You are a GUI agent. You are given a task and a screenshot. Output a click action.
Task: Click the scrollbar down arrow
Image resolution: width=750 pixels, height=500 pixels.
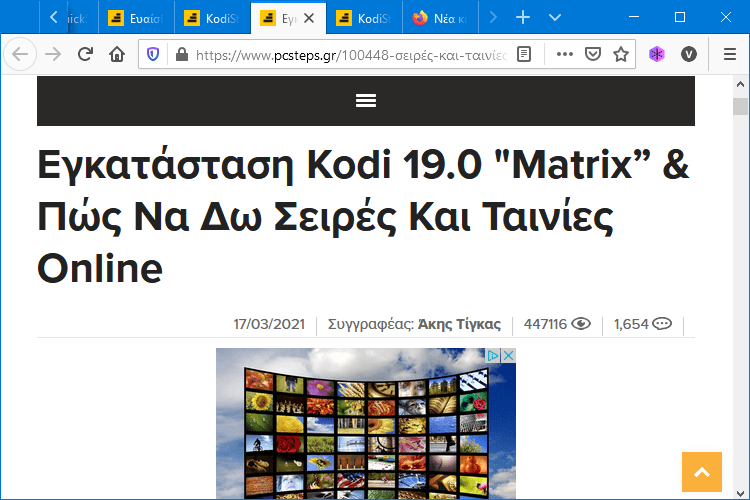(x=740, y=493)
